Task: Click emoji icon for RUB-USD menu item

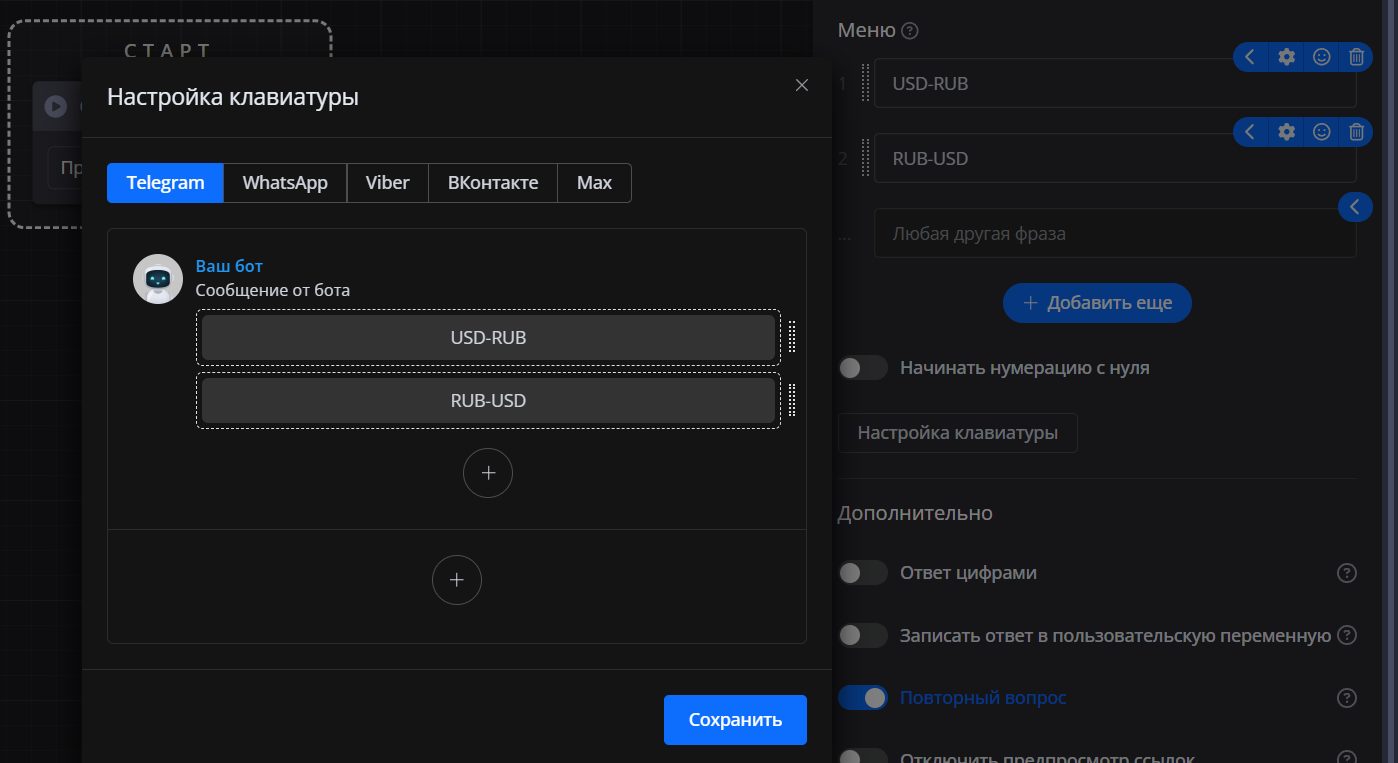Action: coord(1321,132)
